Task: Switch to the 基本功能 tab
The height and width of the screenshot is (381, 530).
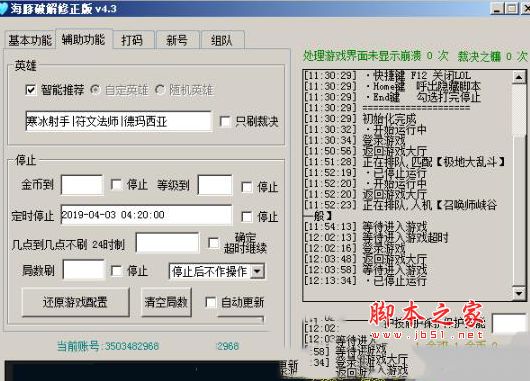Action: click(30, 40)
